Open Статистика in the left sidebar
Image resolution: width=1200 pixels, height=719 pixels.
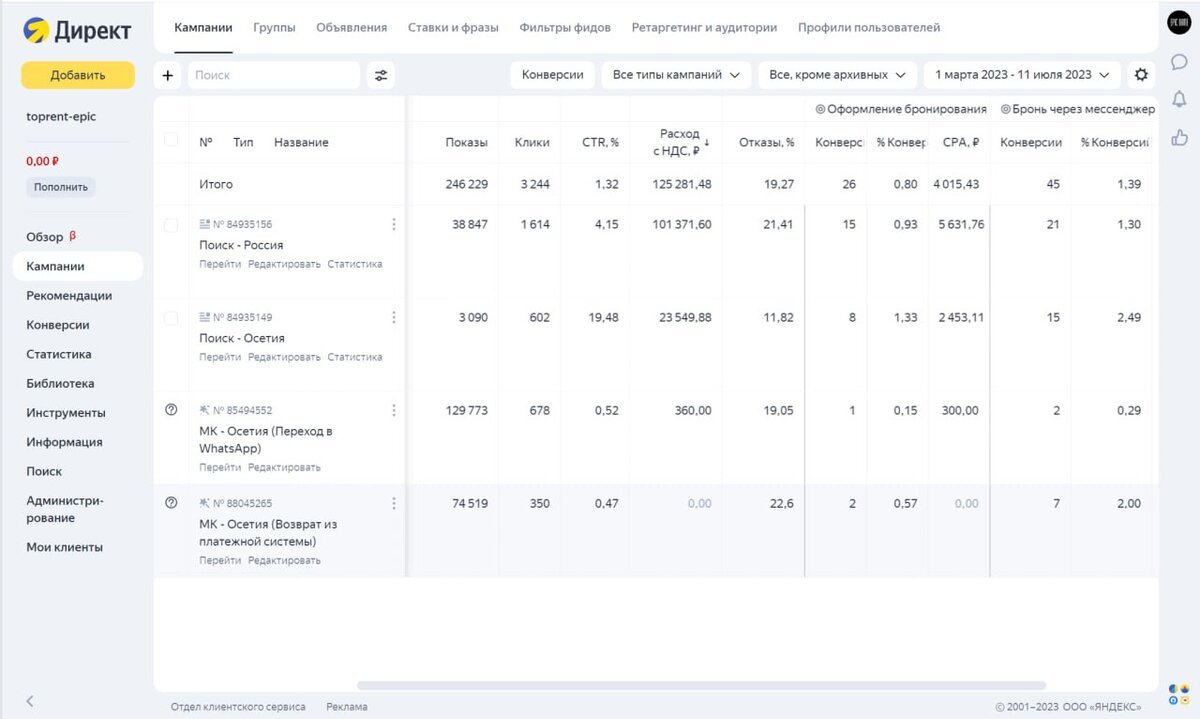coord(59,354)
